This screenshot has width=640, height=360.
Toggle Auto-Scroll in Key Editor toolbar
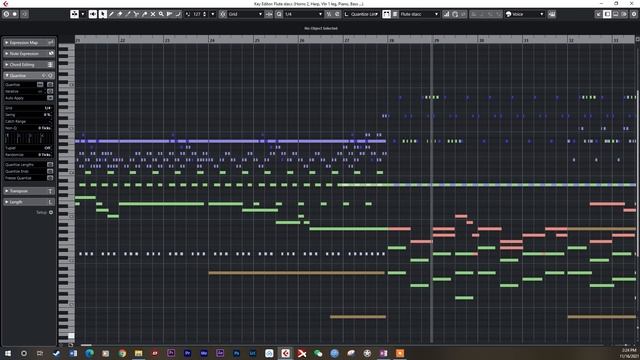[x=74, y=14]
